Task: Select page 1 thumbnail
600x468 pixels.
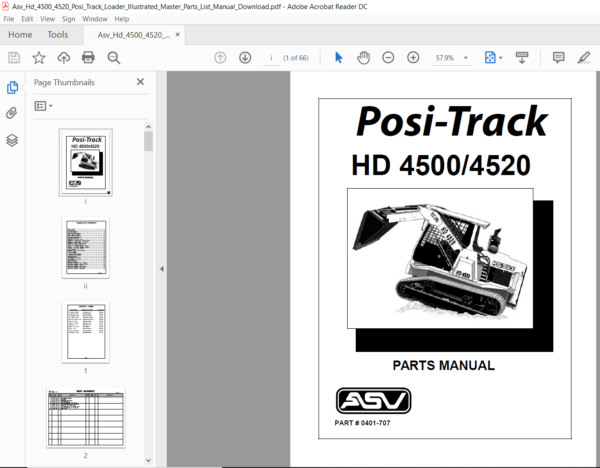Action: pos(86,332)
